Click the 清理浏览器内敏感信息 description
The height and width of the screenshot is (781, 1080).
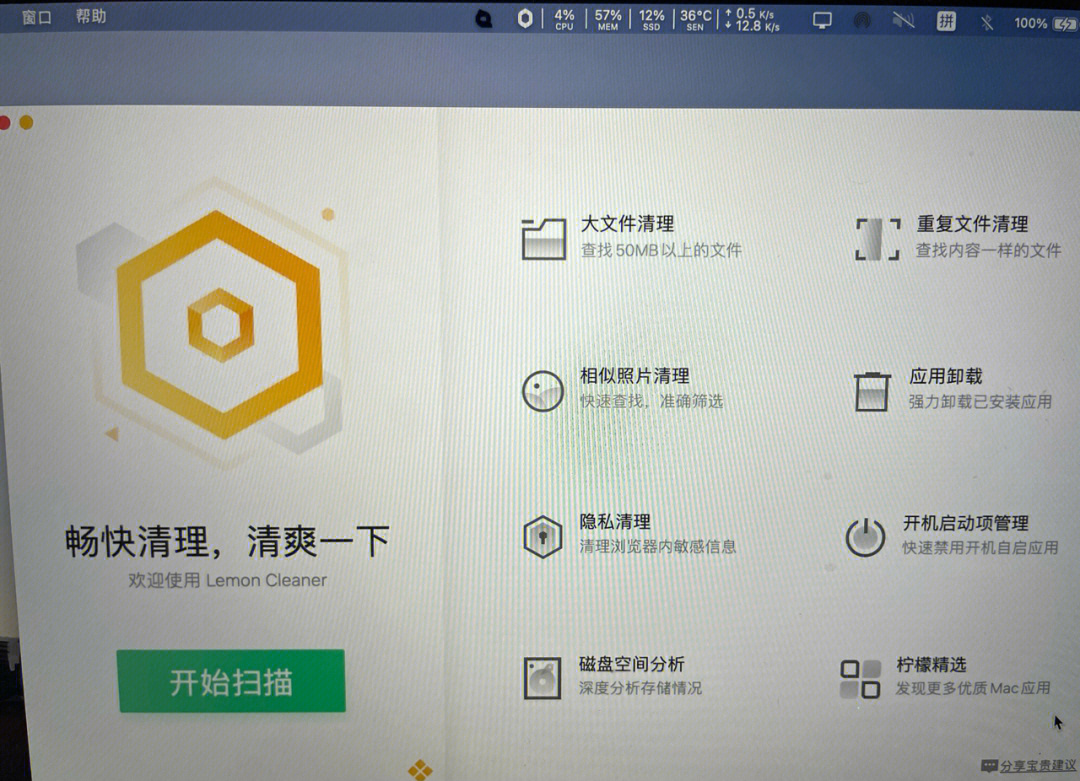coord(657,546)
